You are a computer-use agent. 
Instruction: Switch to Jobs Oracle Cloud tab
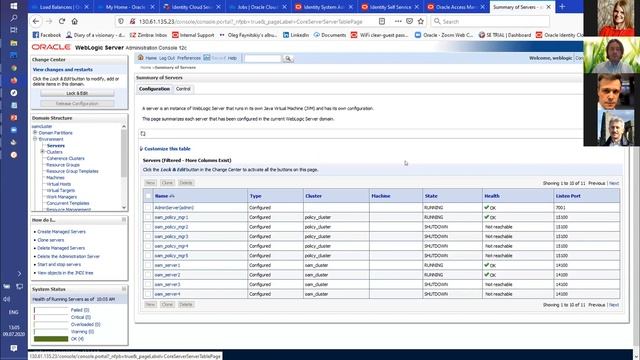(x=258, y=7)
